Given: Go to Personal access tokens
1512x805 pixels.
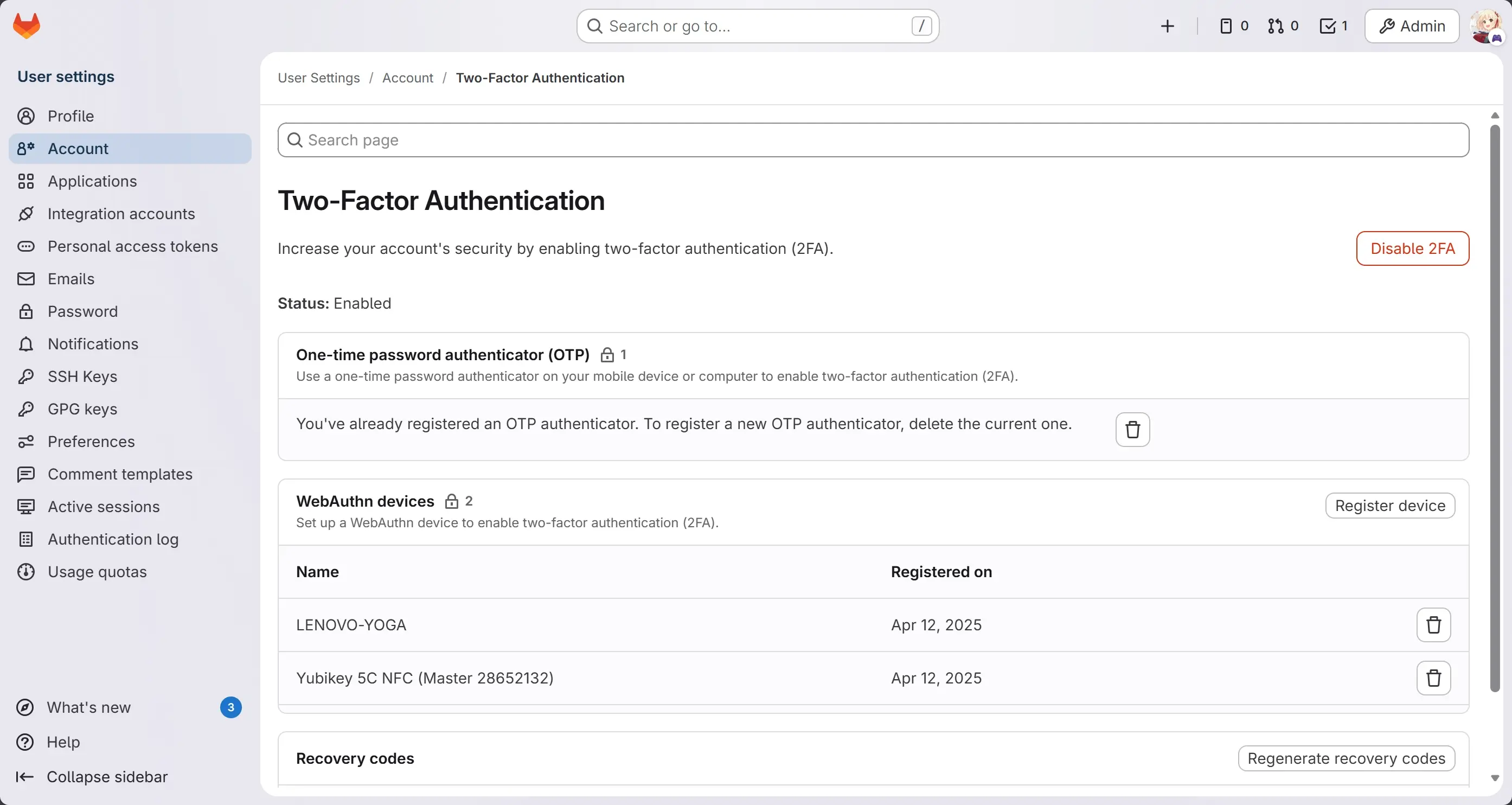Looking at the screenshot, I should click(x=133, y=246).
